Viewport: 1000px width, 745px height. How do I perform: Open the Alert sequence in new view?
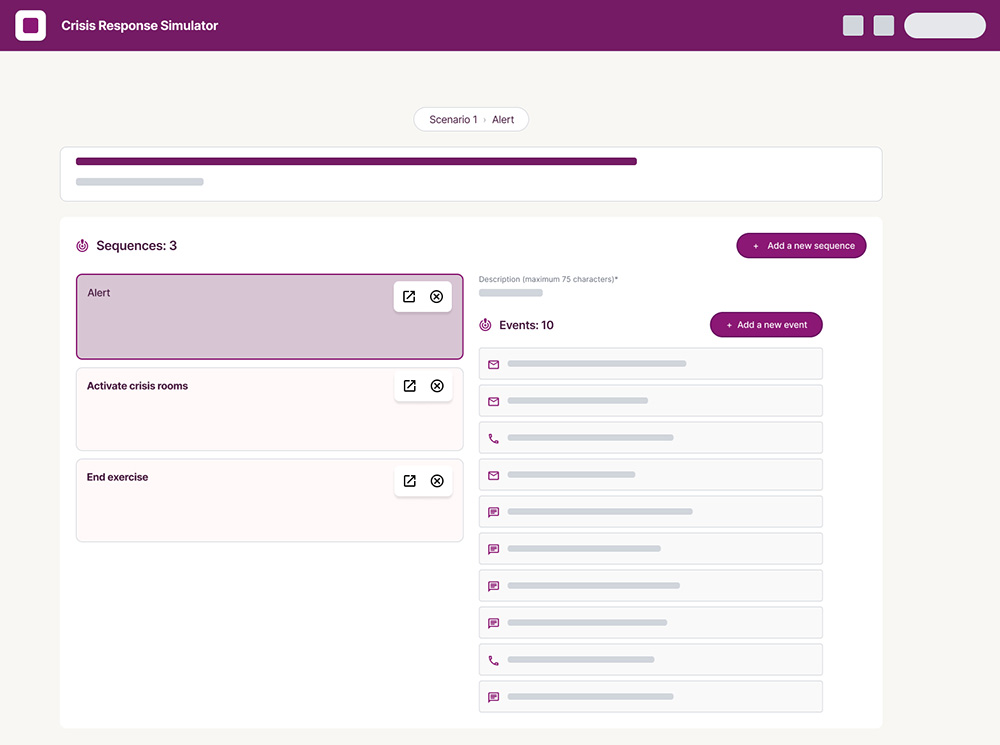click(409, 297)
